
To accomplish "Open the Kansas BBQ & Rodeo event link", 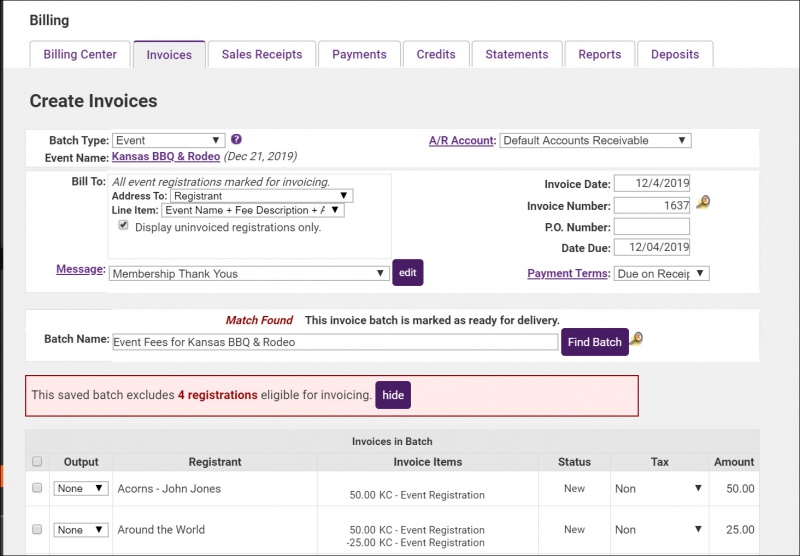I will 165,157.
